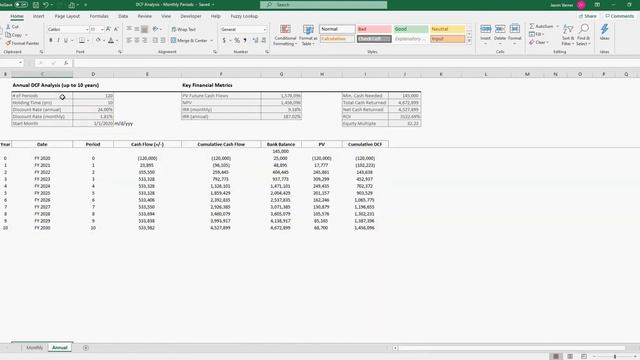This screenshot has width=640, height=360.
Task: Click the Format cells icon
Action: 515,29
